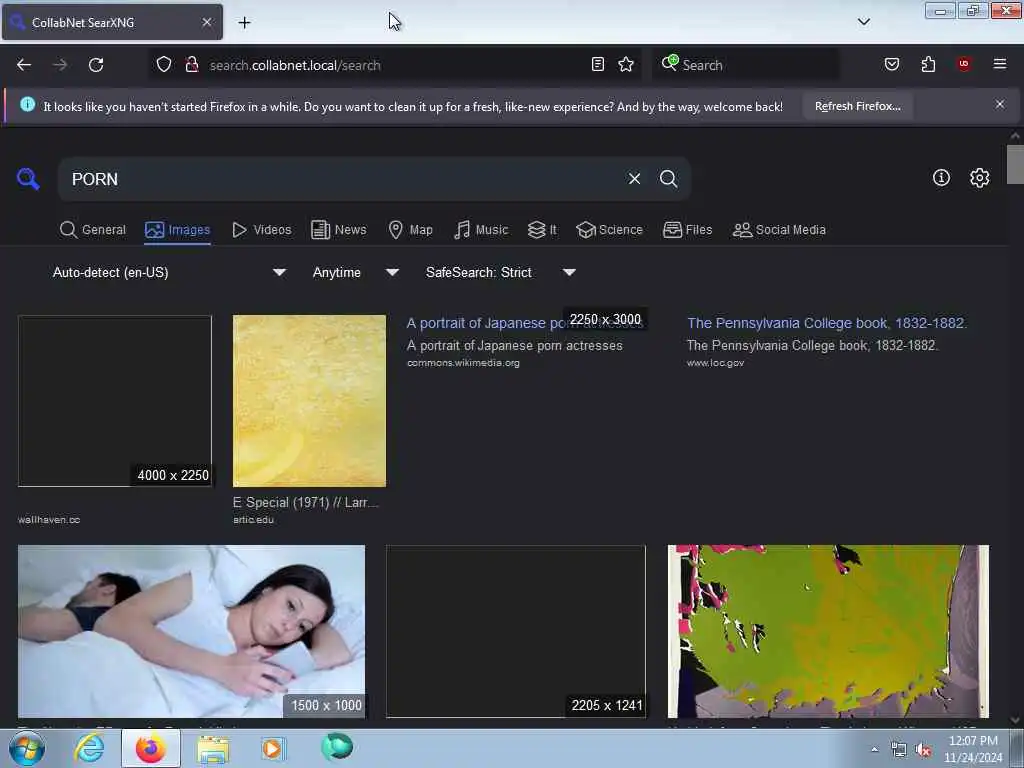The image size is (1024, 768).
Task: Reload the current page
Action: click(96, 65)
